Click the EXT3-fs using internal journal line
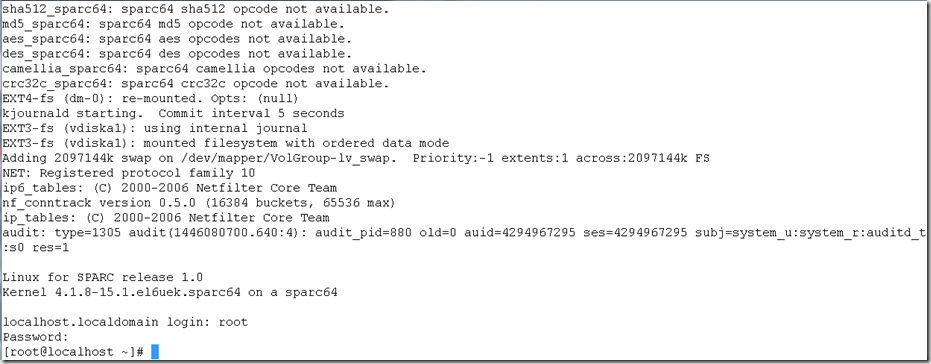The width and height of the screenshot is (931, 364). pos(155,128)
